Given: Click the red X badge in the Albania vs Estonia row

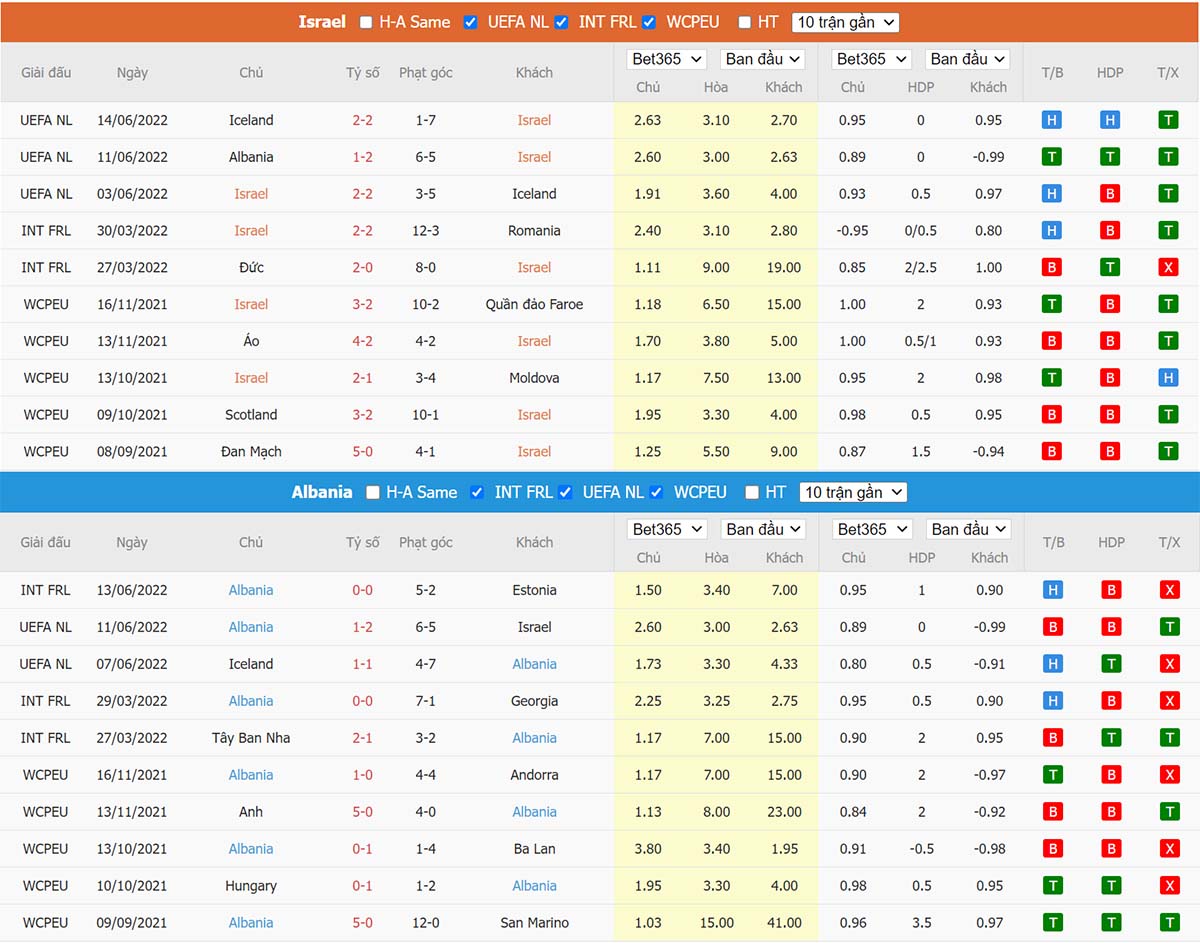Looking at the screenshot, I should pyautogui.click(x=1169, y=590).
